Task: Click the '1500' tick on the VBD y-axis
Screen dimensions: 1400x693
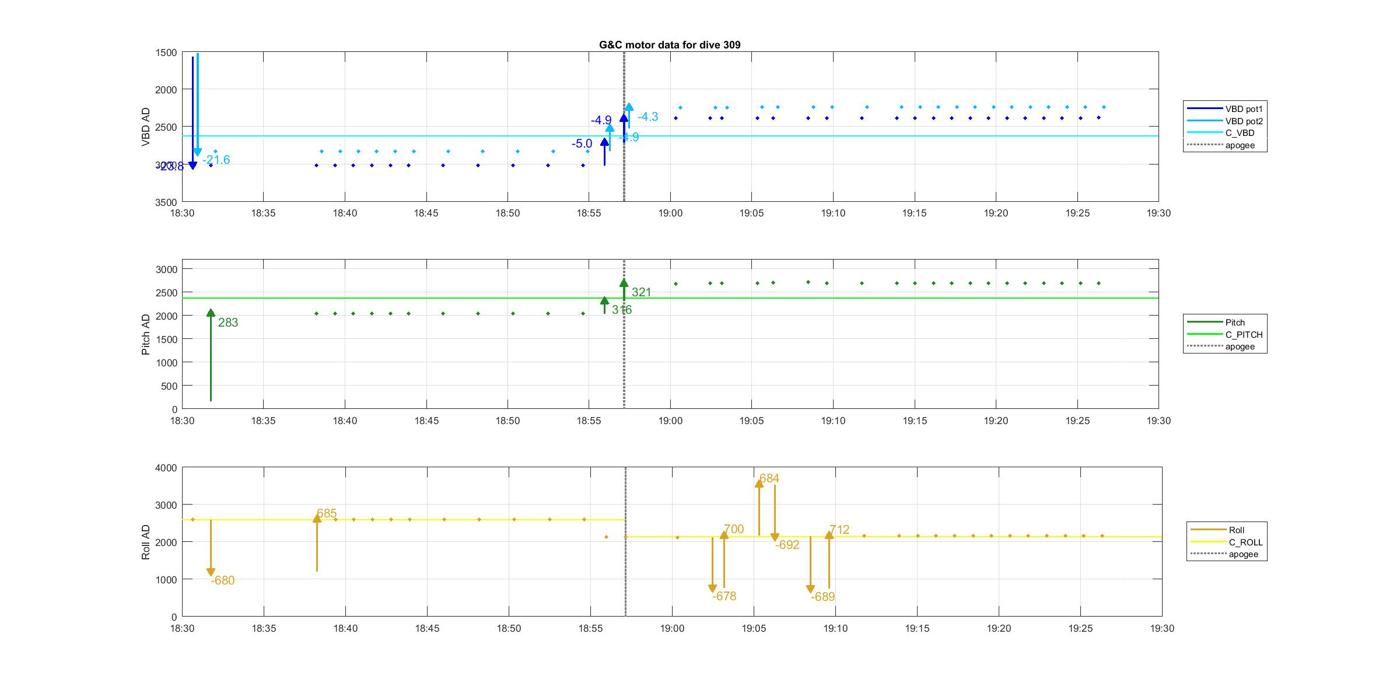Action: click(166, 53)
